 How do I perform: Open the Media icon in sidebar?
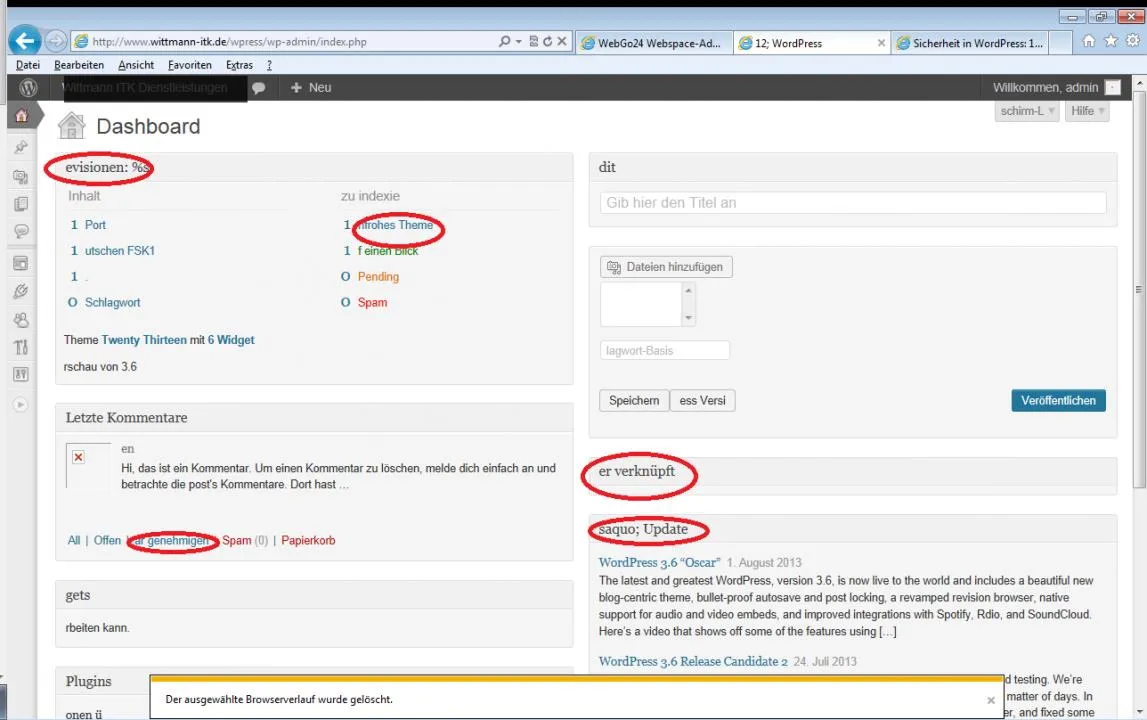[x=21, y=177]
